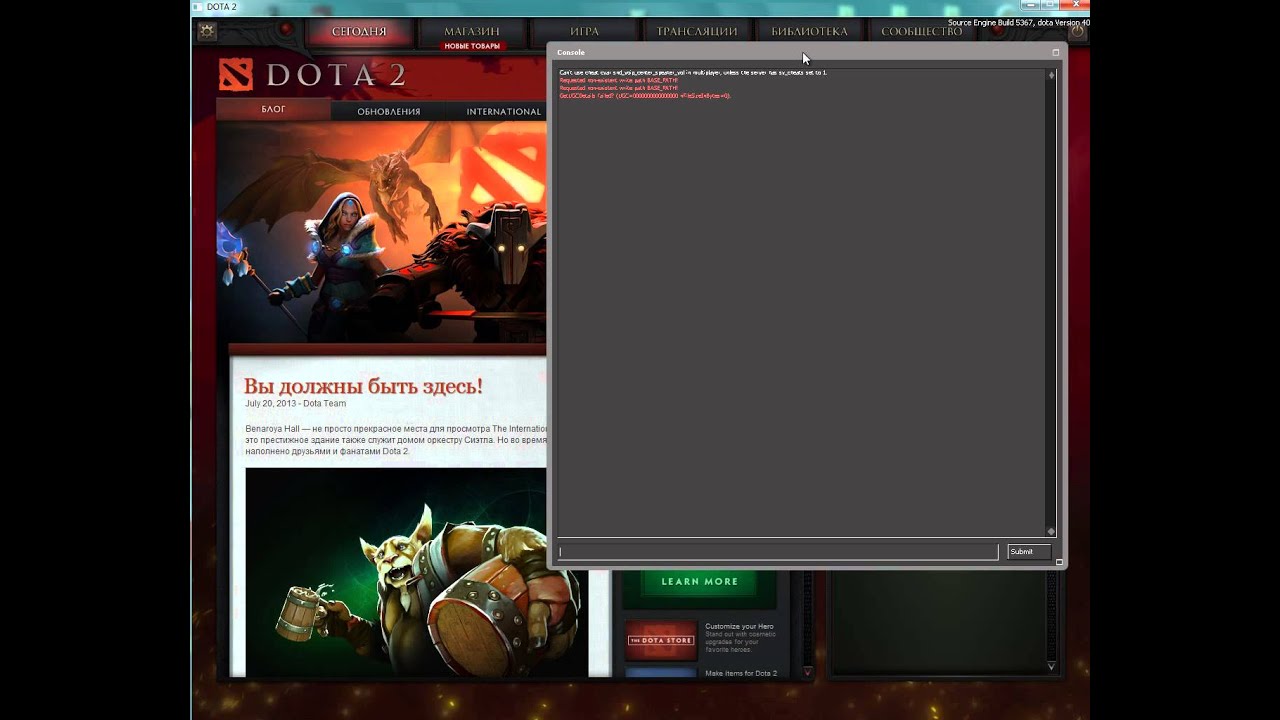Click the 'July 20, 2013 - Dota Team' byline
Image resolution: width=1280 pixels, height=720 pixels.
[295, 404]
